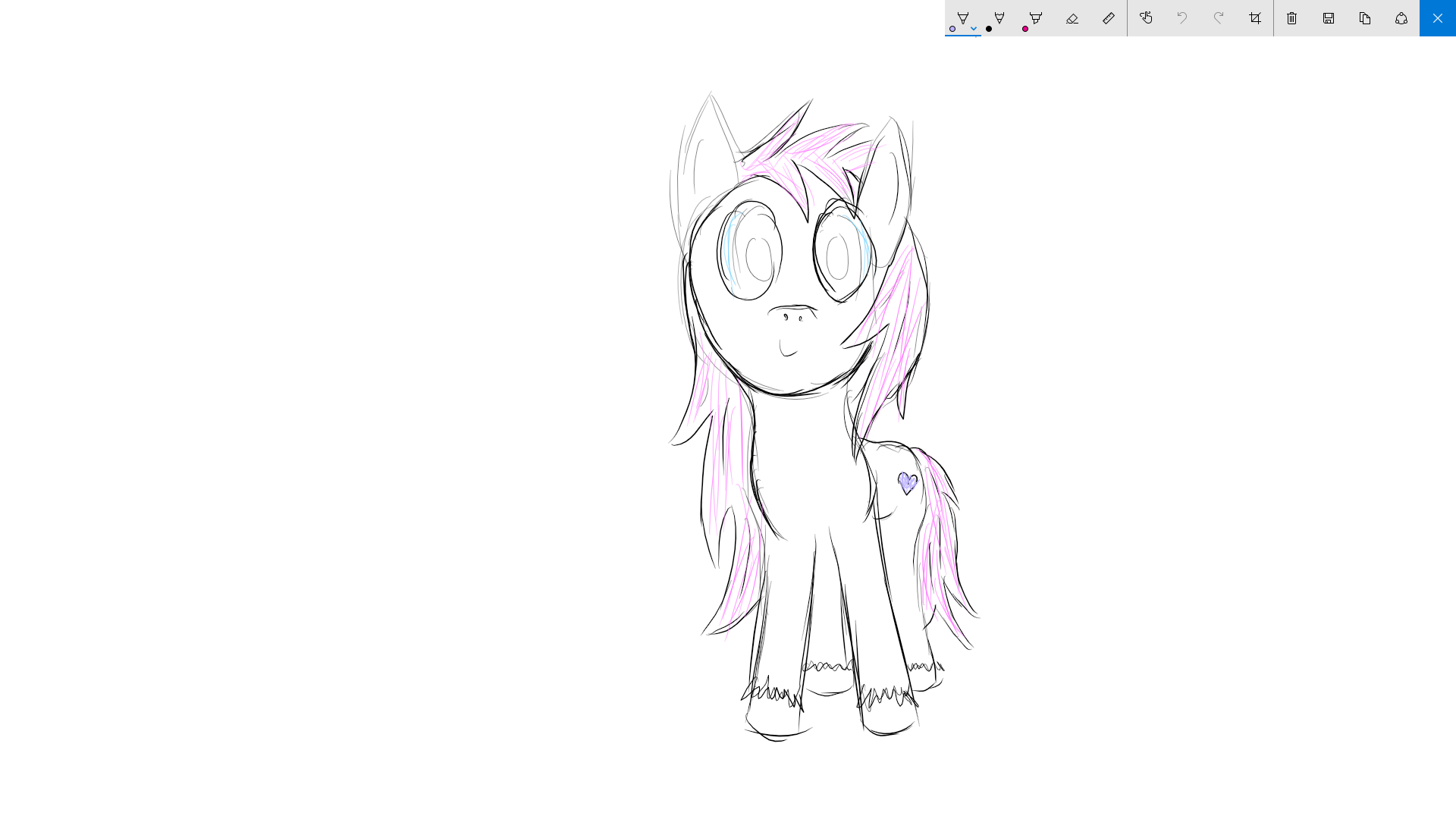Open Highlighter thickness options
The width and height of the screenshot is (1456, 819).
[x=1035, y=18]
